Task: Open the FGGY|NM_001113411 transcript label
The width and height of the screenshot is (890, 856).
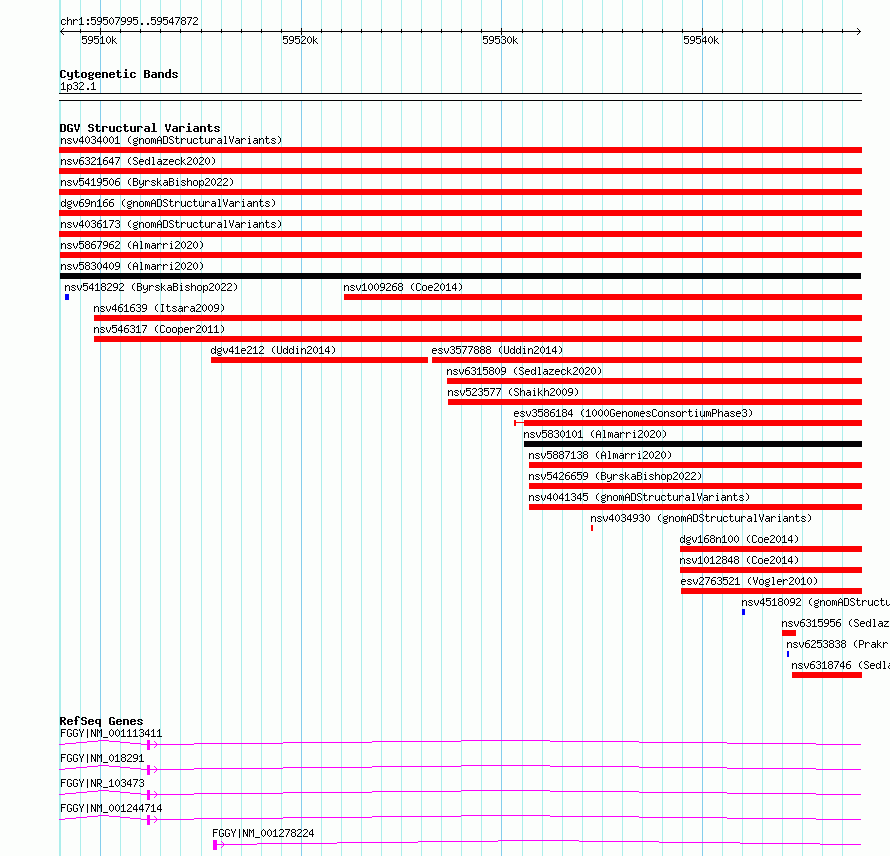Action: point(111,733)
